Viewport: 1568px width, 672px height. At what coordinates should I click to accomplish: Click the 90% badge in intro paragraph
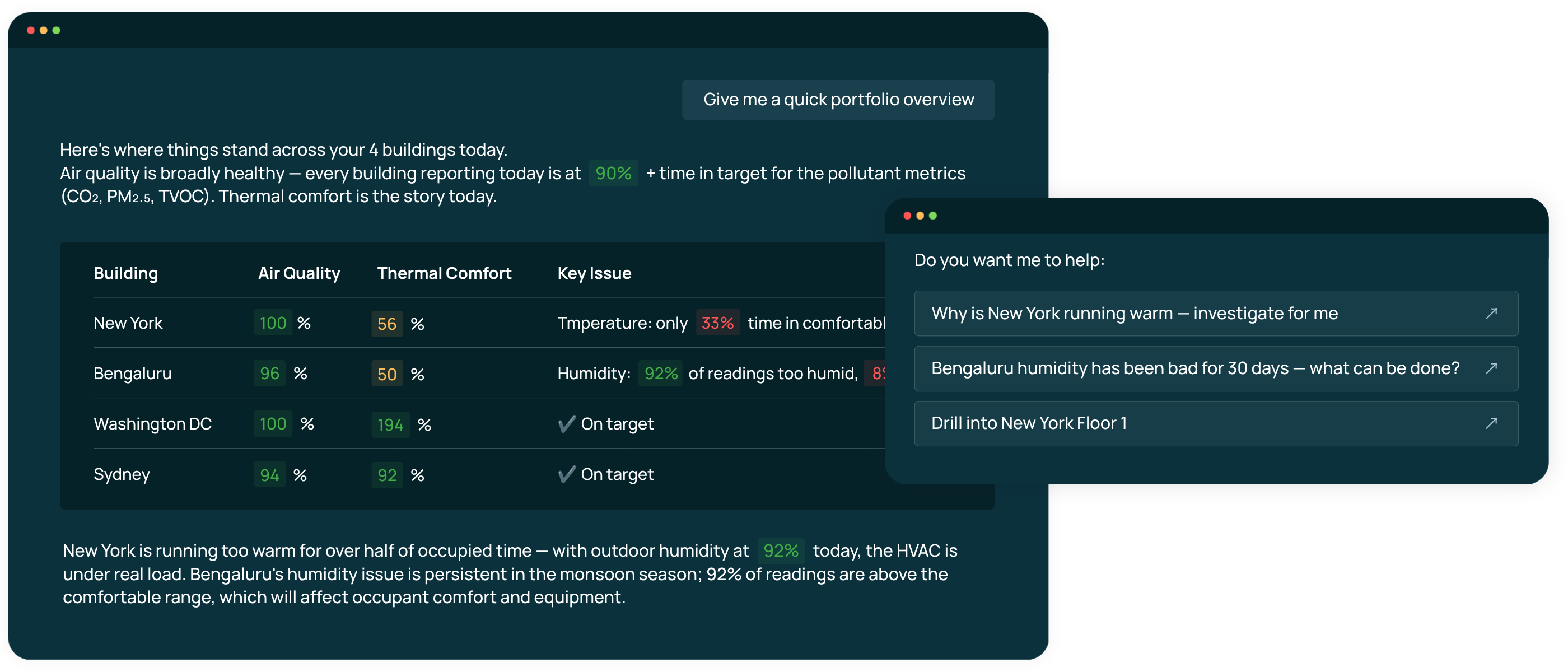coord(613,174)
